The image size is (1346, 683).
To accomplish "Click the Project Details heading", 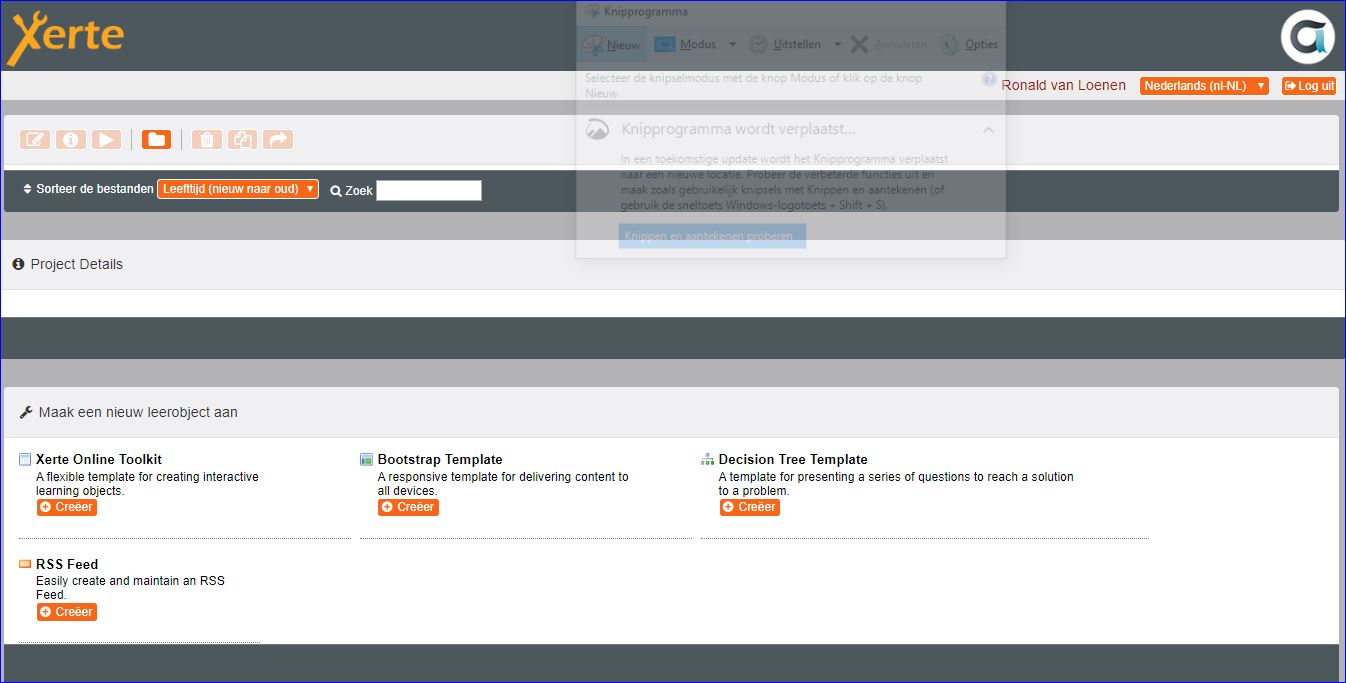I will 77,264.
